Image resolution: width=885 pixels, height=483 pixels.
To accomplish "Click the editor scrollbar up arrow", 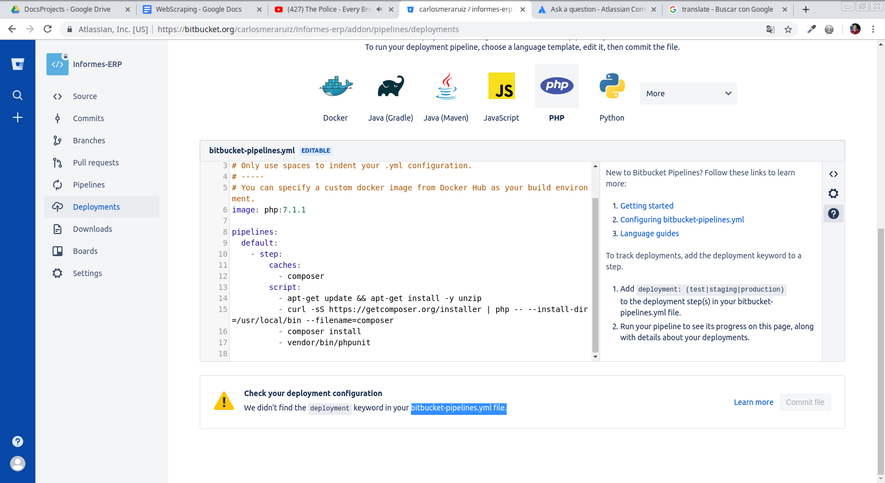I will pyautogui.click(x=595, y=166).
